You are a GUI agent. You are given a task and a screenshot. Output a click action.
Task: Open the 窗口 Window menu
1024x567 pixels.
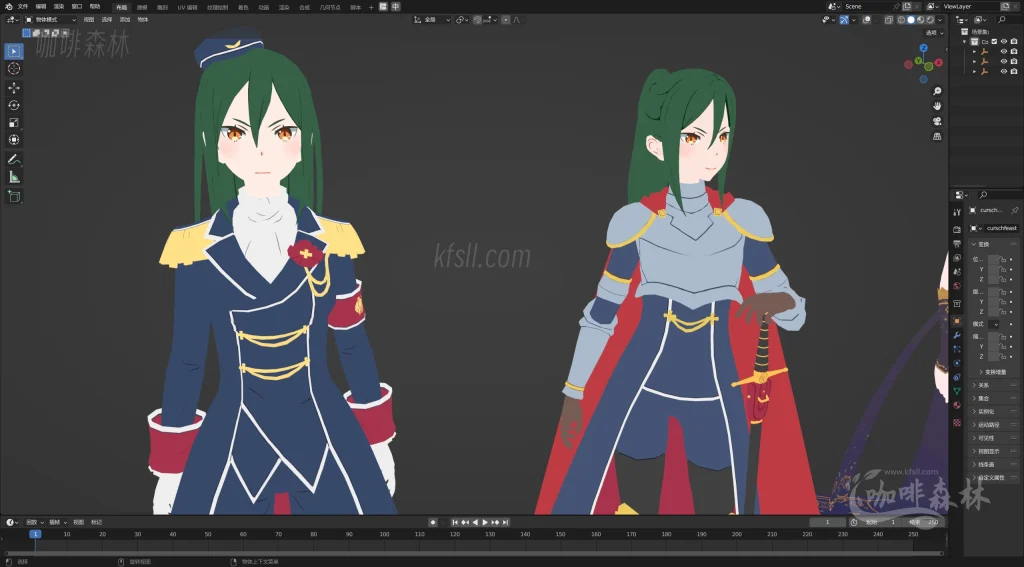pyautogui.click(x=76, y=7)
